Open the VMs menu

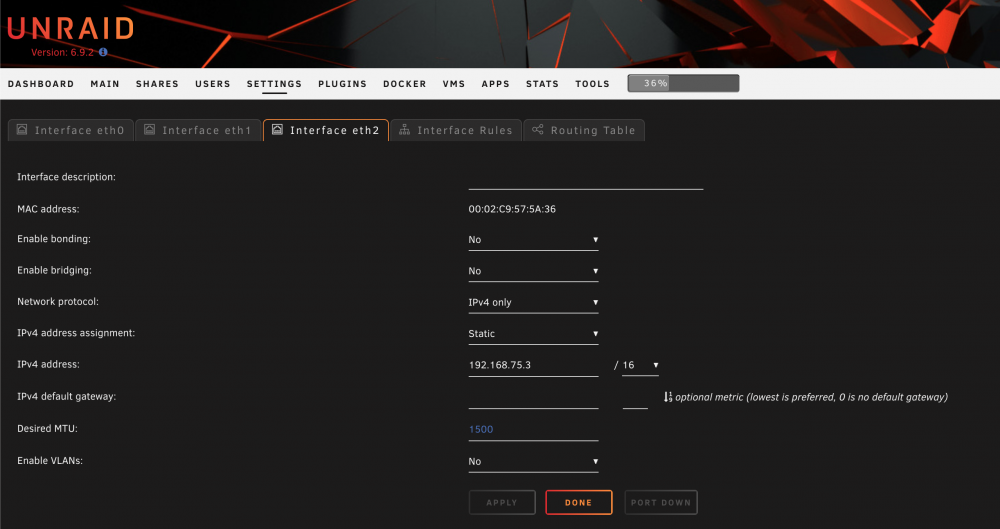point(453,84)
